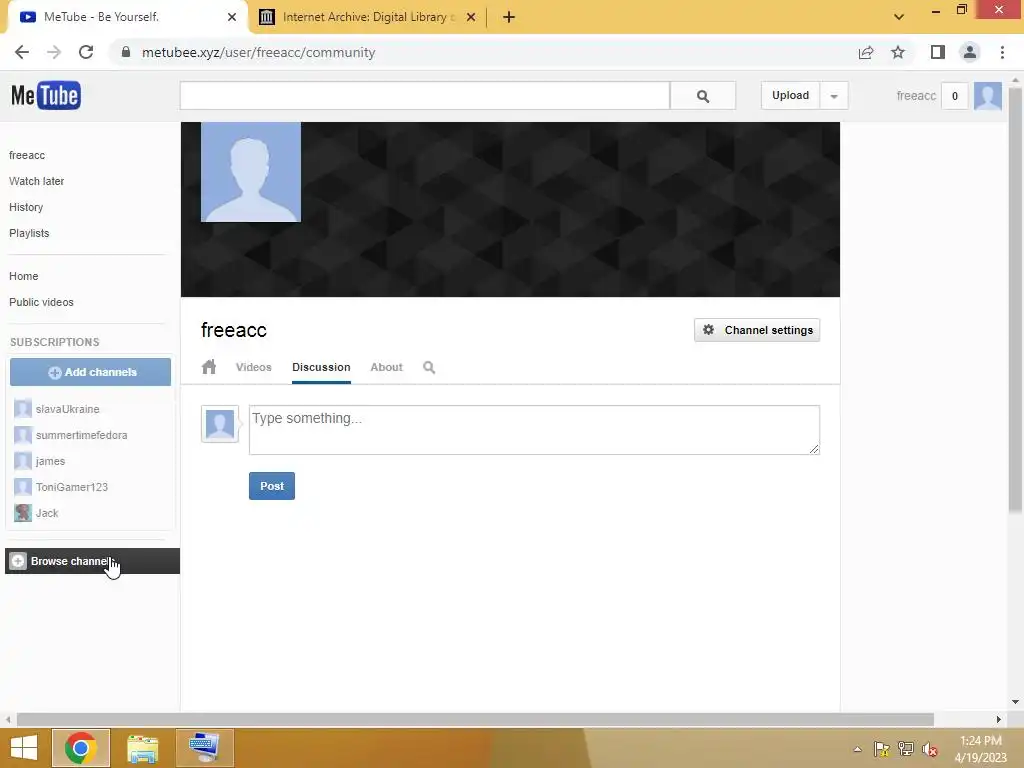Viewport: 1024px width, 768px height.
Task: Open Playlists in the sidebar
Action: coord(29,233)
